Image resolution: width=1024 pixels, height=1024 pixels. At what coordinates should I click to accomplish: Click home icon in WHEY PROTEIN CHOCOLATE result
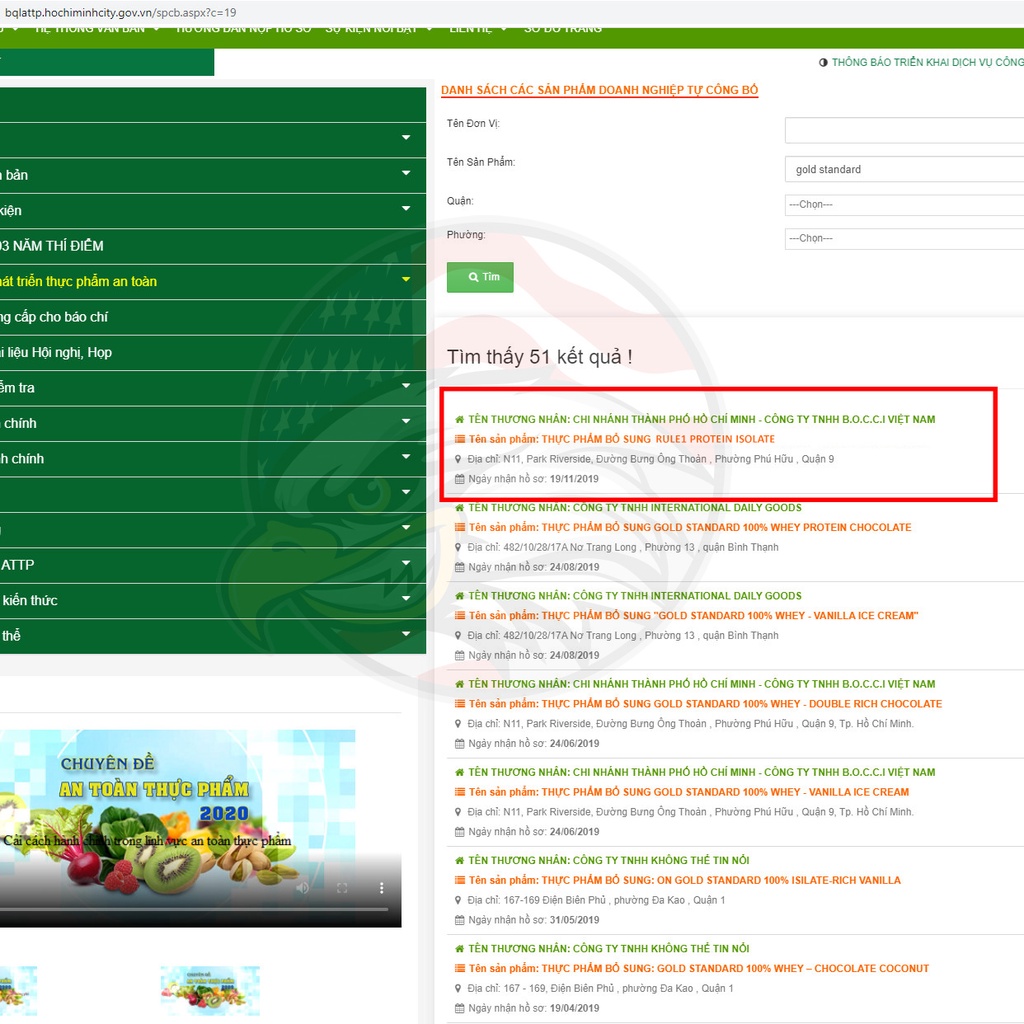coord(460,507)
